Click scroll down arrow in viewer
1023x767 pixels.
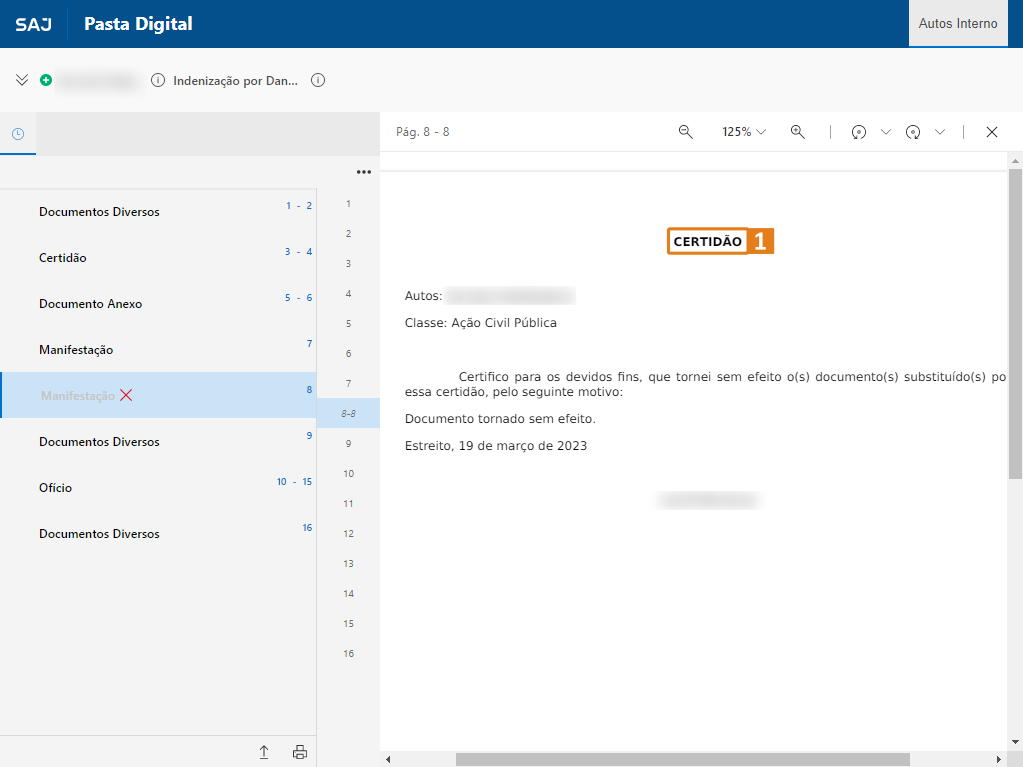click(x=1015, y=742)
